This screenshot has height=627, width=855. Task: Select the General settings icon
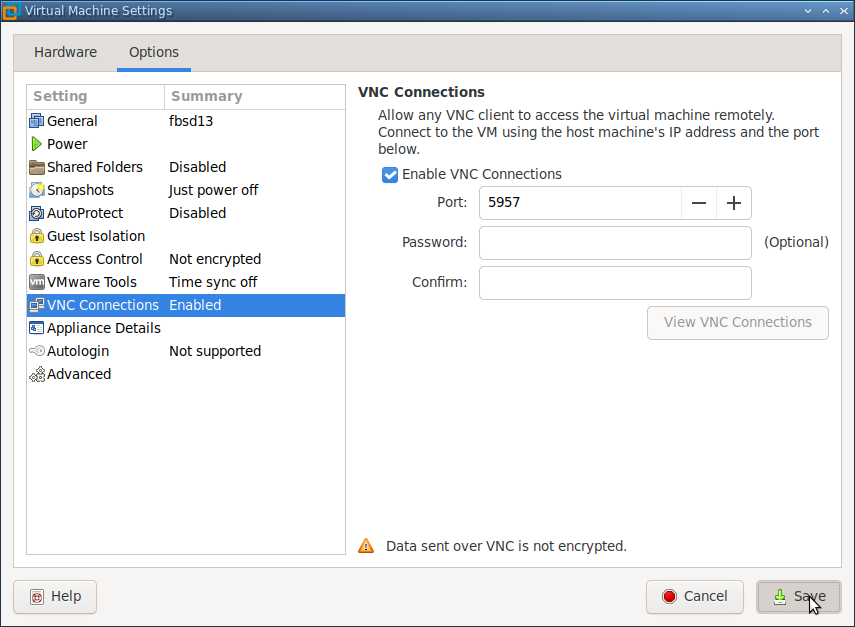(x=37, y=121)
